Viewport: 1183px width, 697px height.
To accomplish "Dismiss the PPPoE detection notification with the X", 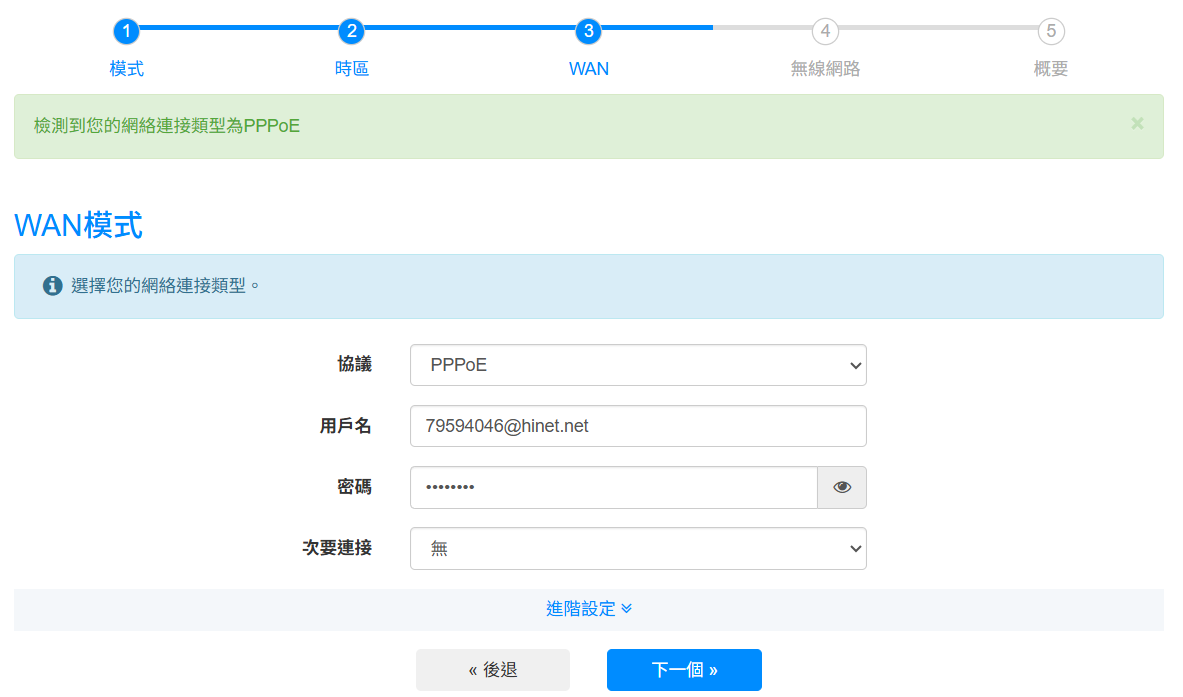I will [1137, 123].
